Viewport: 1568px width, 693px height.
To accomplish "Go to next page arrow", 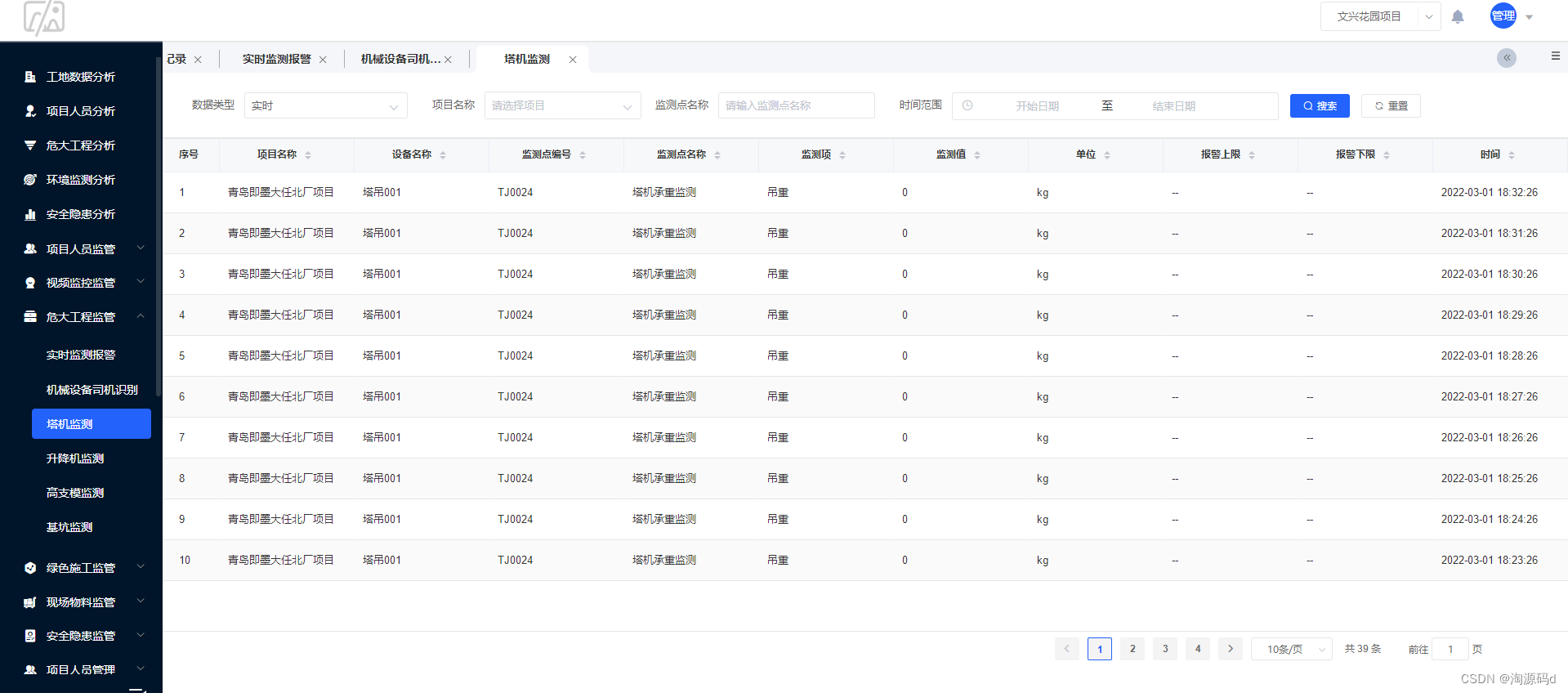I will click(x=1231, y=649).
